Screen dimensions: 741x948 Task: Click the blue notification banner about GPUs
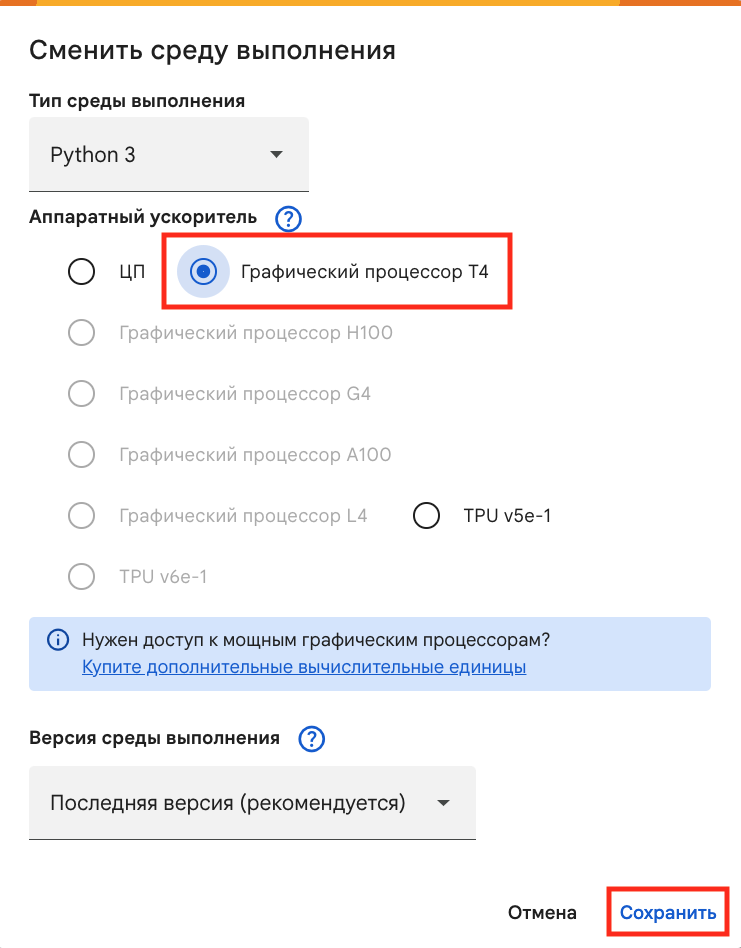[x=370, y=653]
